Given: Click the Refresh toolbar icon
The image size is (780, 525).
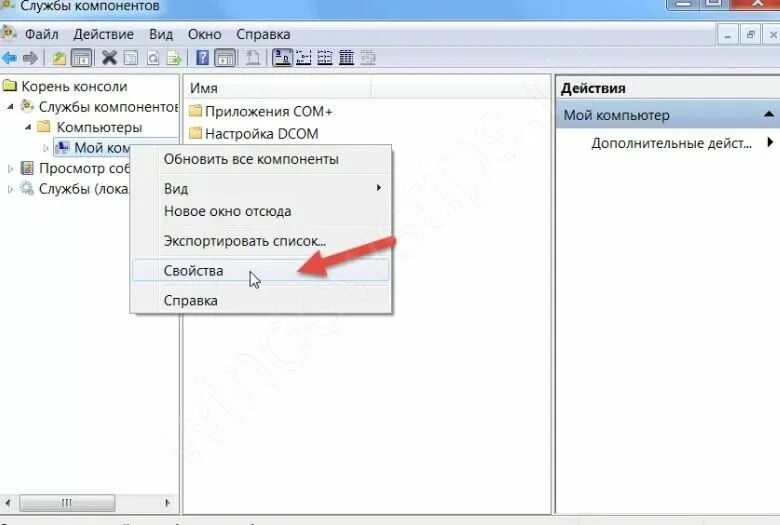Looking at the screenshot, I should tap(153, 58).
